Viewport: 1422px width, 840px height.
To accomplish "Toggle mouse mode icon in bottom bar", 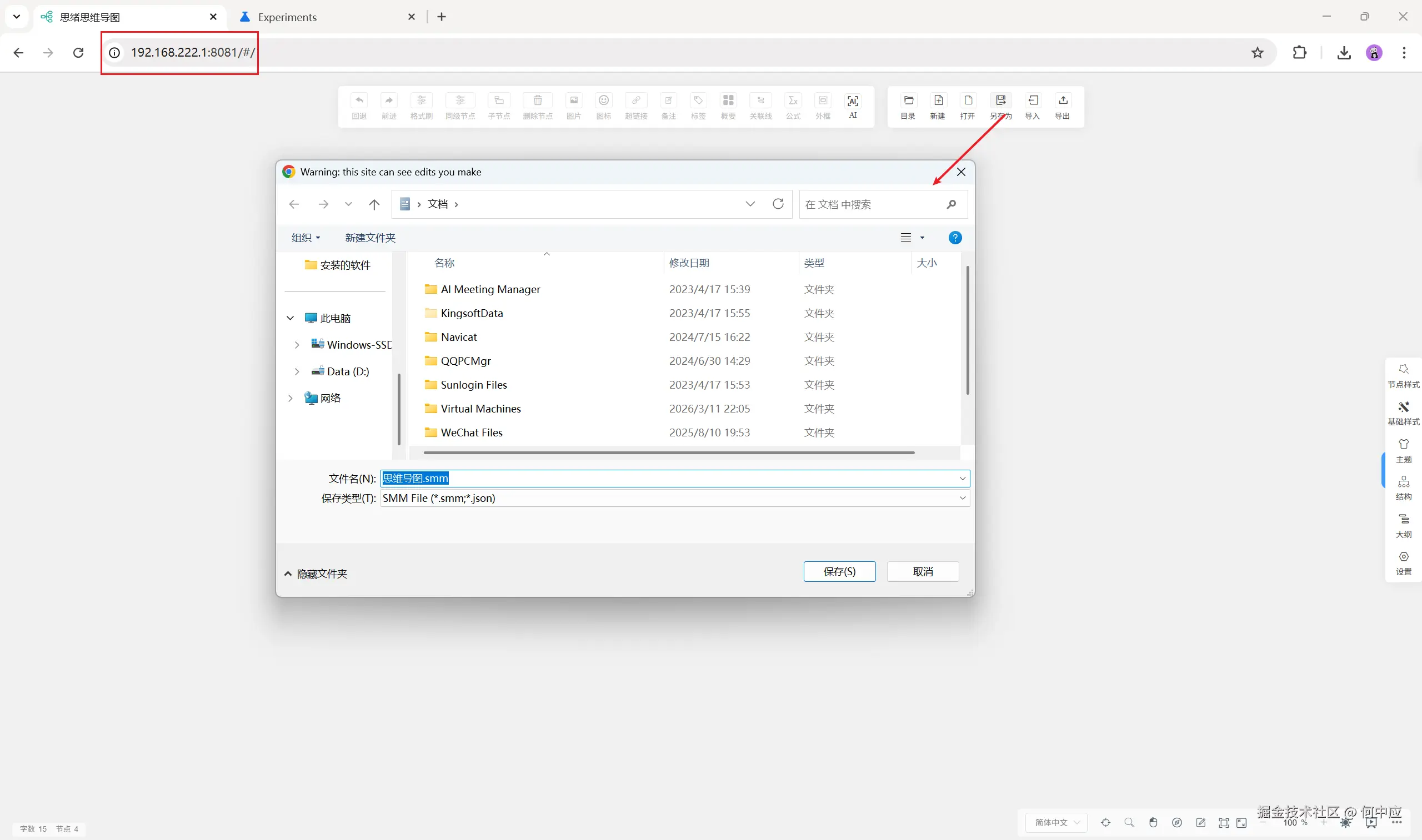I will point(1153,822).
